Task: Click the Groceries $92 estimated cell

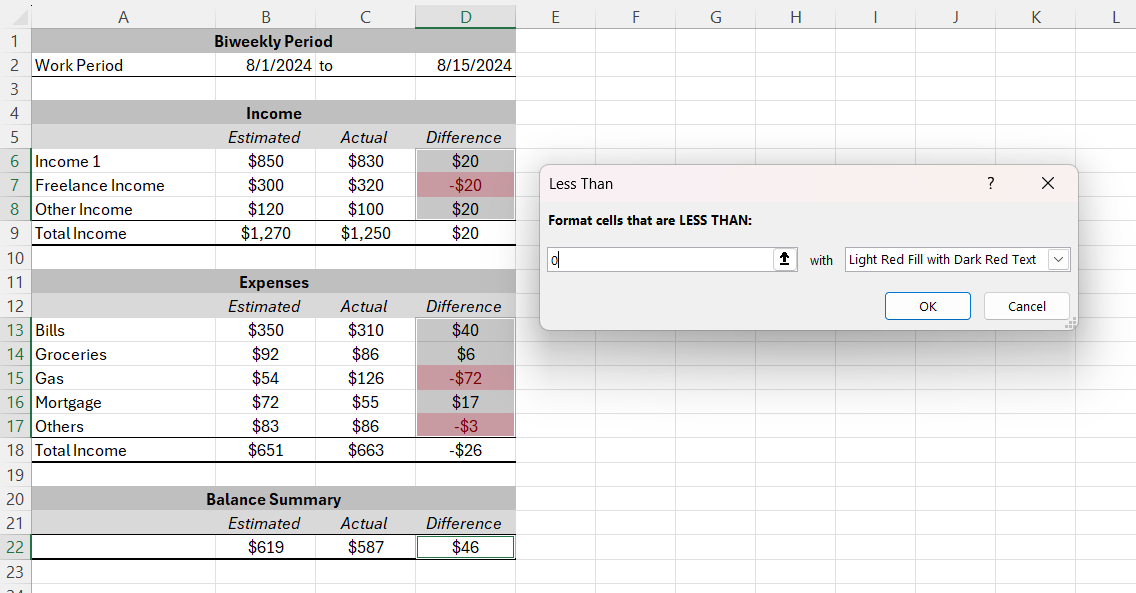Action: click(266, 354)
